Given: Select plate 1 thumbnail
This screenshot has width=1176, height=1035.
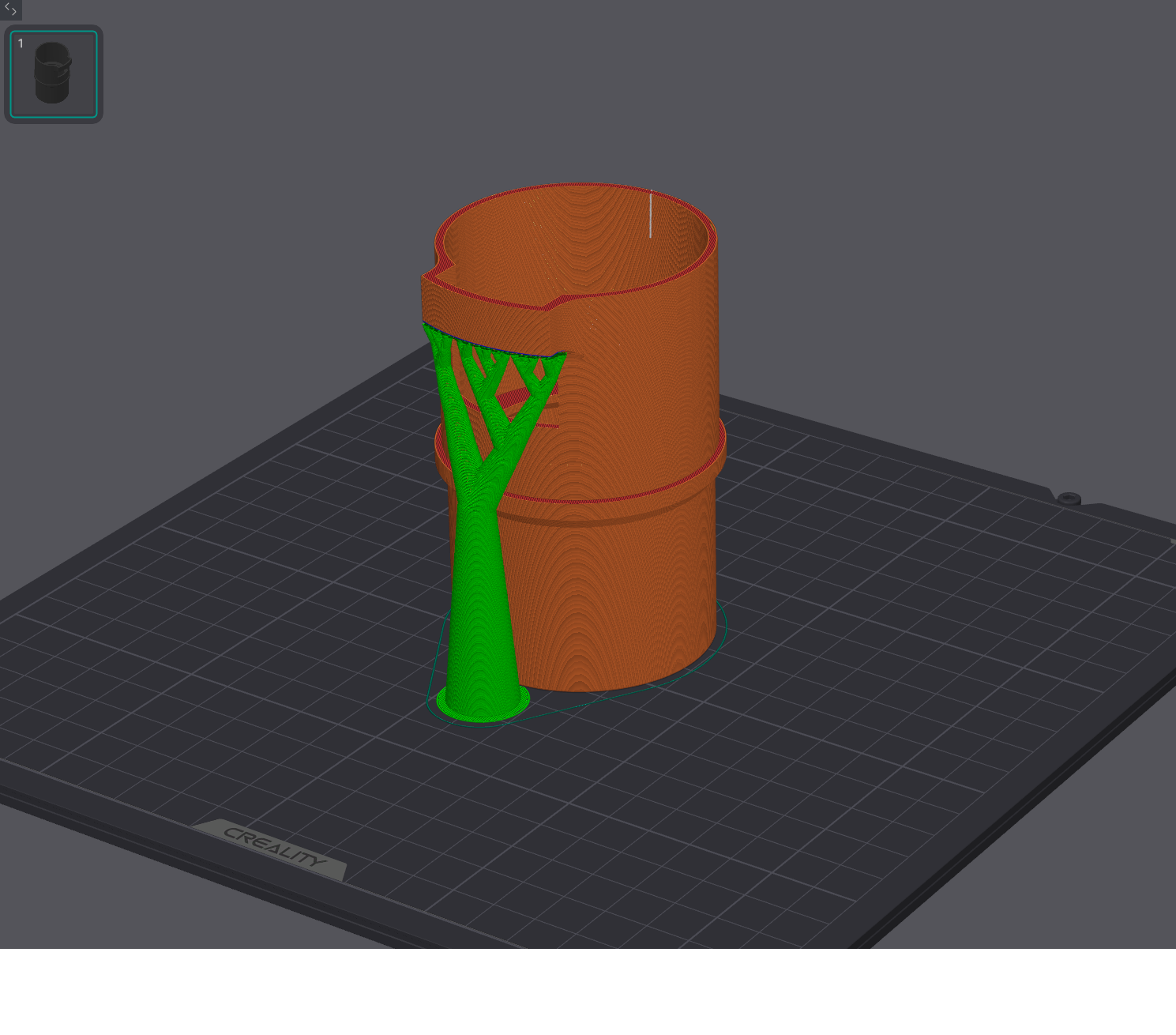Looking at the screenshot, I should 54,74.
